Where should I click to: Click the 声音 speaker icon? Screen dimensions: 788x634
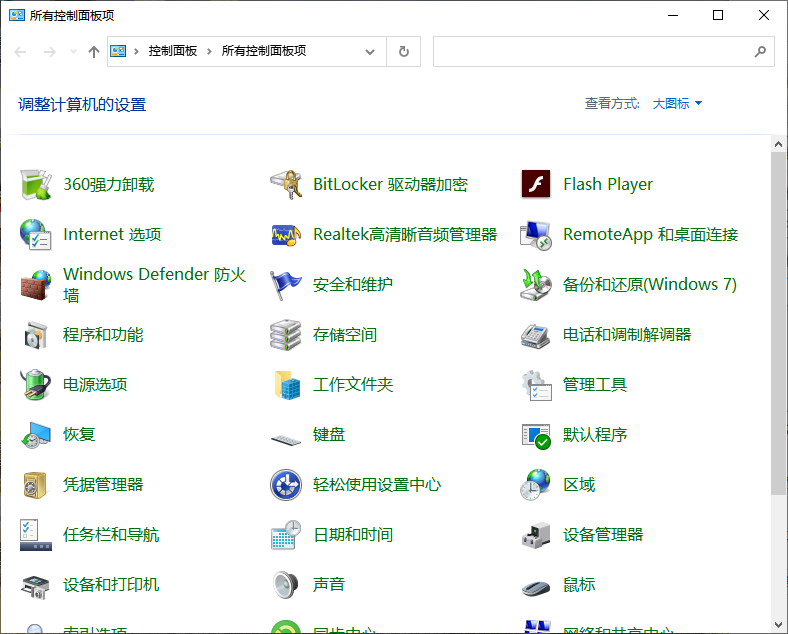[286, 584]
